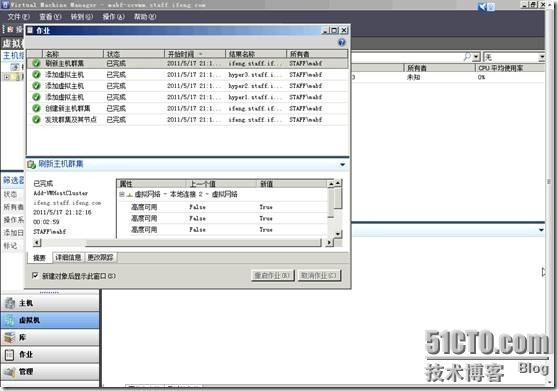Viewport: 558px width, 391px height.
Task: Open the search options dropdown arrow
Action: [x=476, y=57]
